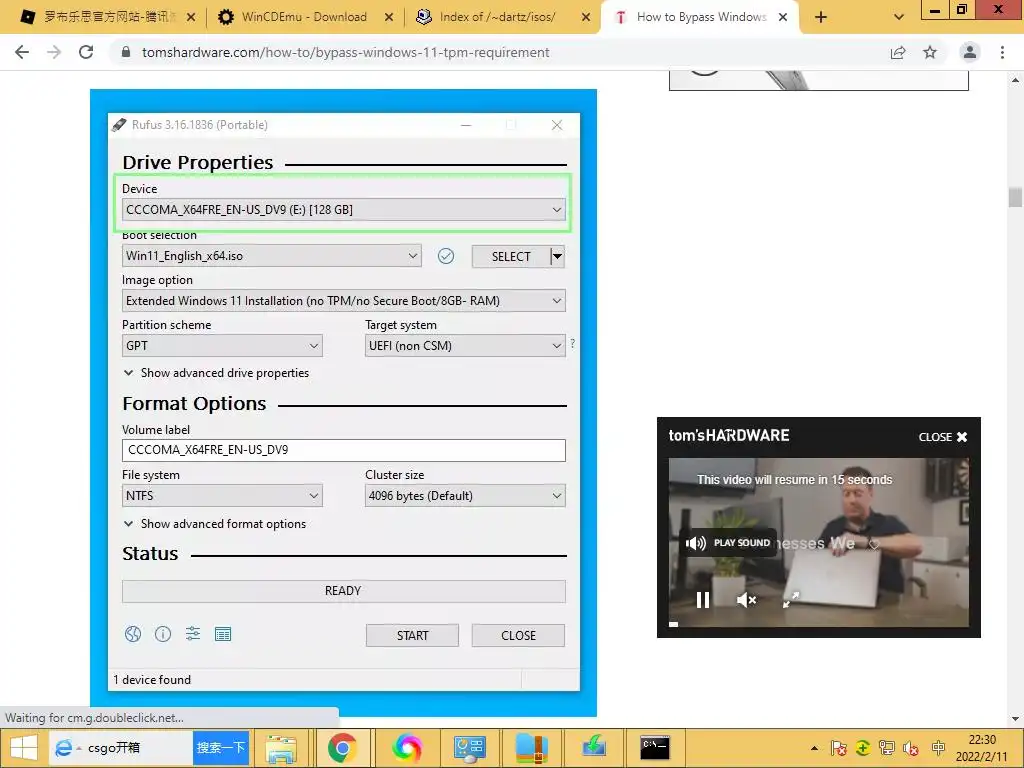Open a new browser tab
The height and width of the screenshot is (768, 1024).
coord(821,17)
